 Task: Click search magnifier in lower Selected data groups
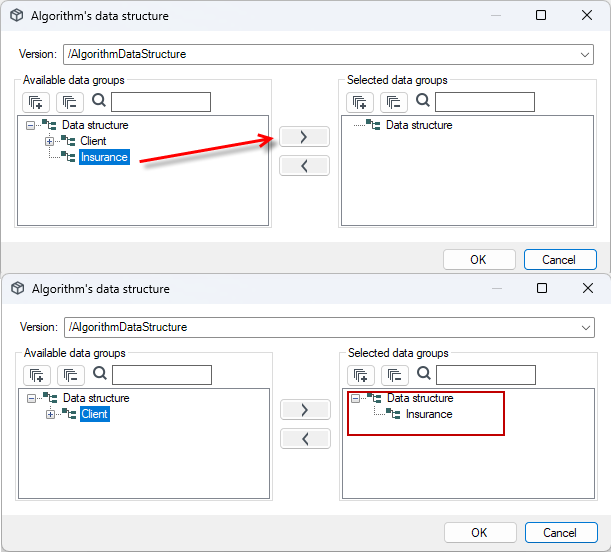pos(424,373)
